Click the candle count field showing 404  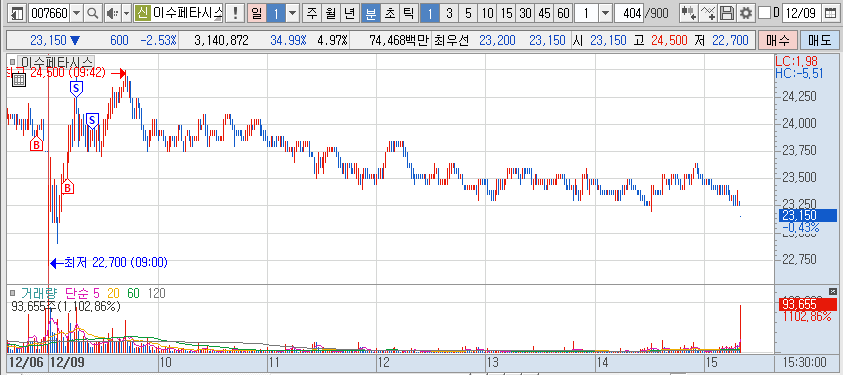pyautogui.click(x=628, y=13)
